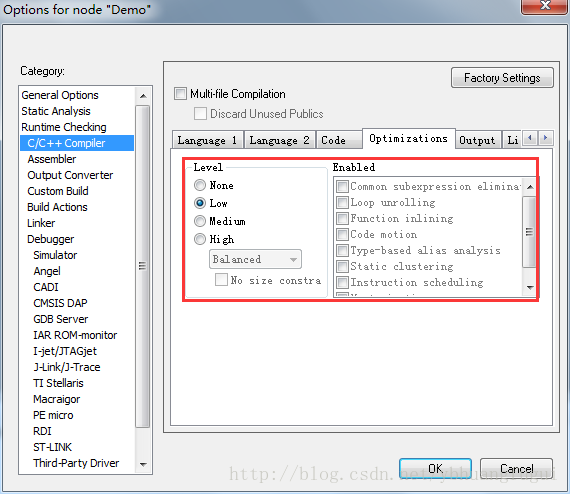Select Third-Party Driver entry
The width and height of the screenshot is (570, 494).
[x=76, y=463]
